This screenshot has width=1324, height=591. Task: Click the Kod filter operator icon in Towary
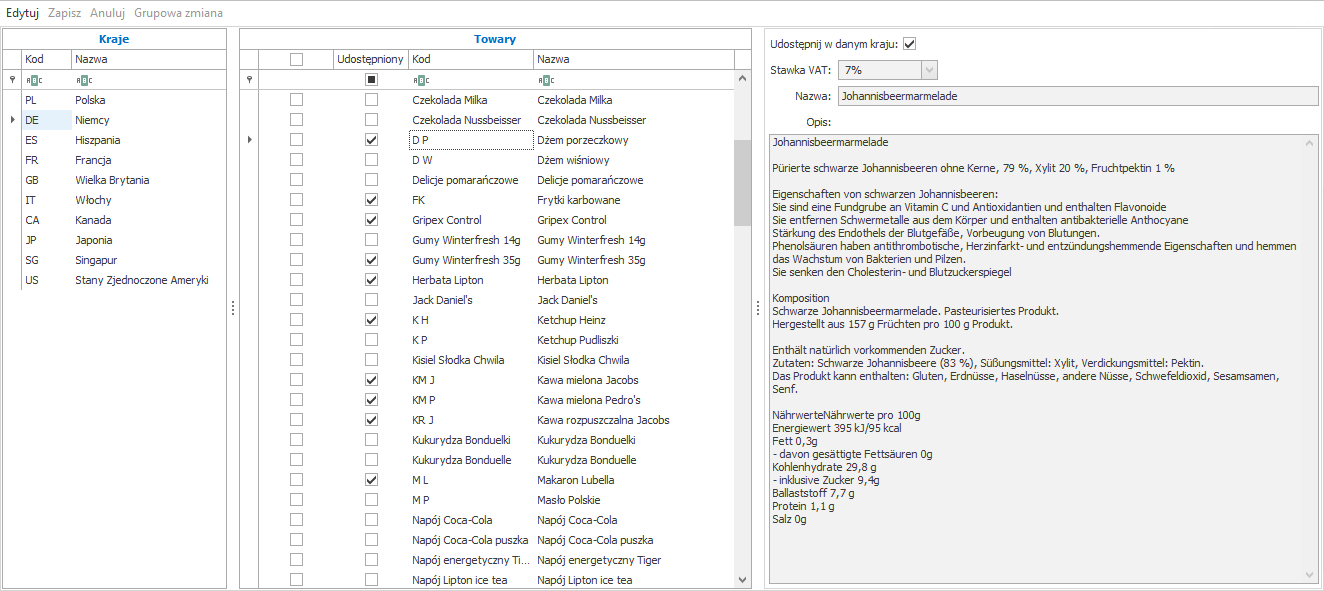(x=421, y=80)
